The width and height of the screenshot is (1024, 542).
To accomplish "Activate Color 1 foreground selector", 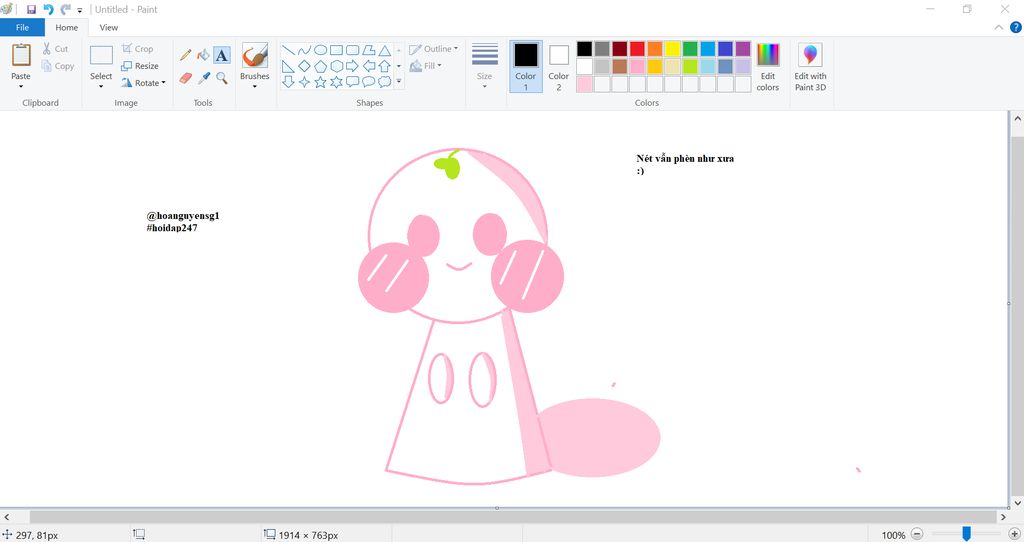I will point(526,66).
